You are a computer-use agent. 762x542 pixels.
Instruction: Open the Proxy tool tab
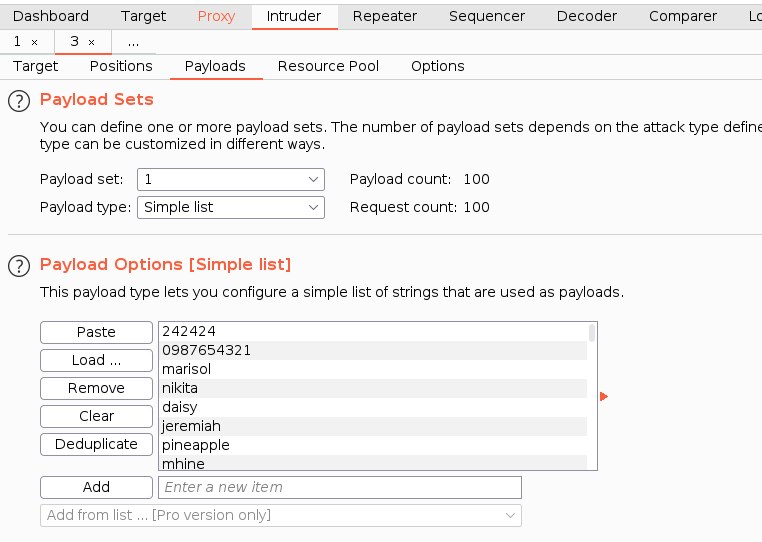[216, 16]
